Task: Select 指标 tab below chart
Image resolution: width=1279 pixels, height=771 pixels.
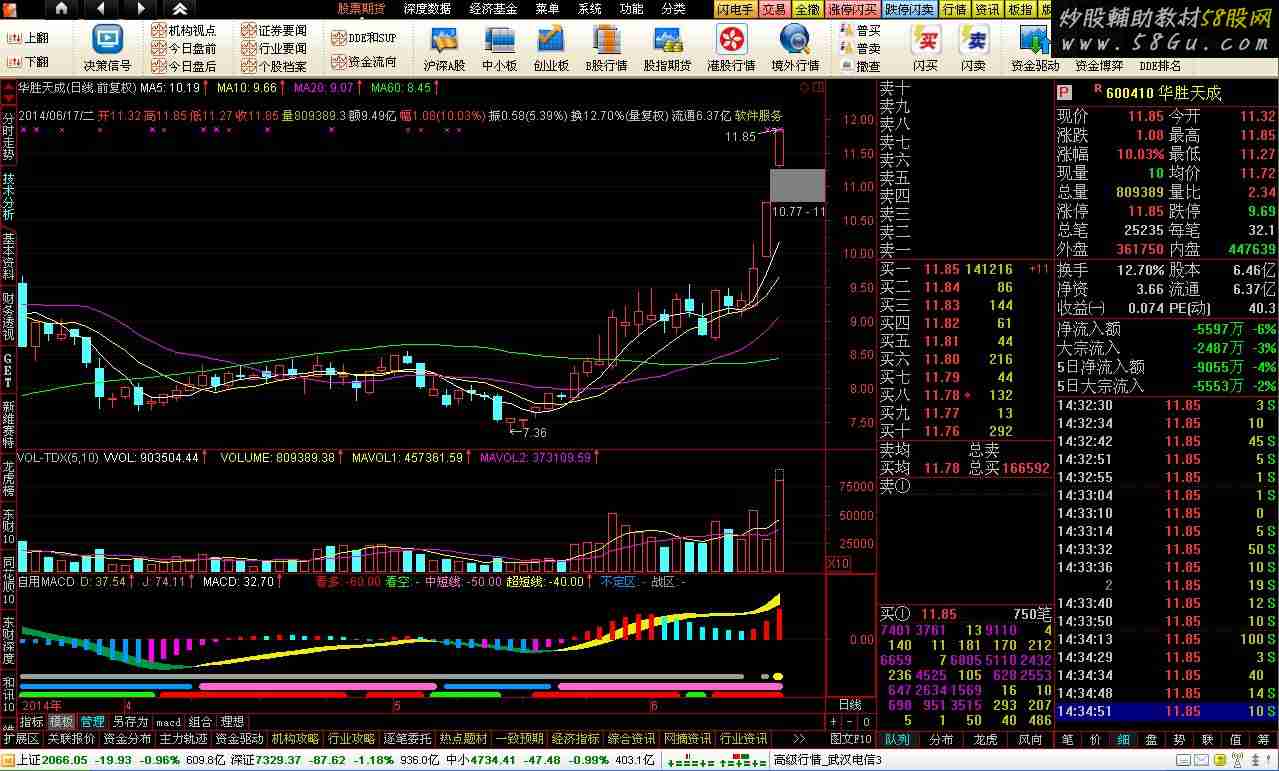Action: click(x=31, y=721)
